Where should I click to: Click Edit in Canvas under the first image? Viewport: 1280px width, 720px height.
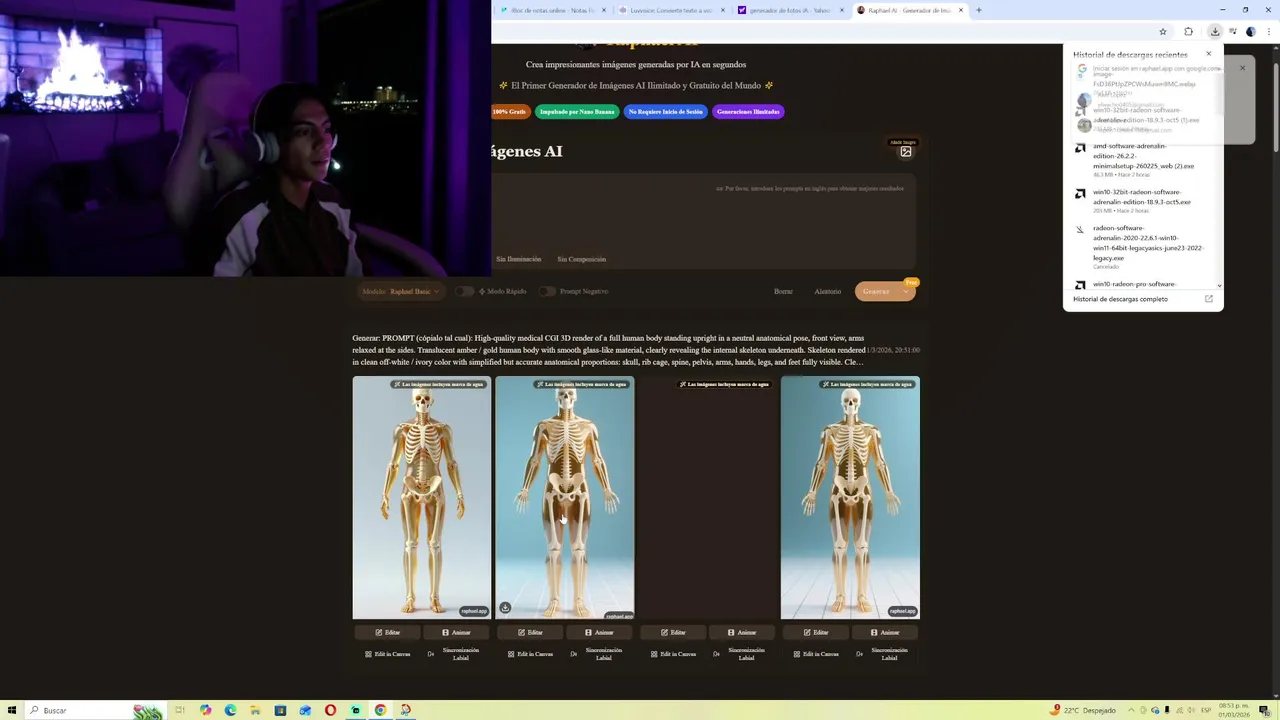coord(387,654)
